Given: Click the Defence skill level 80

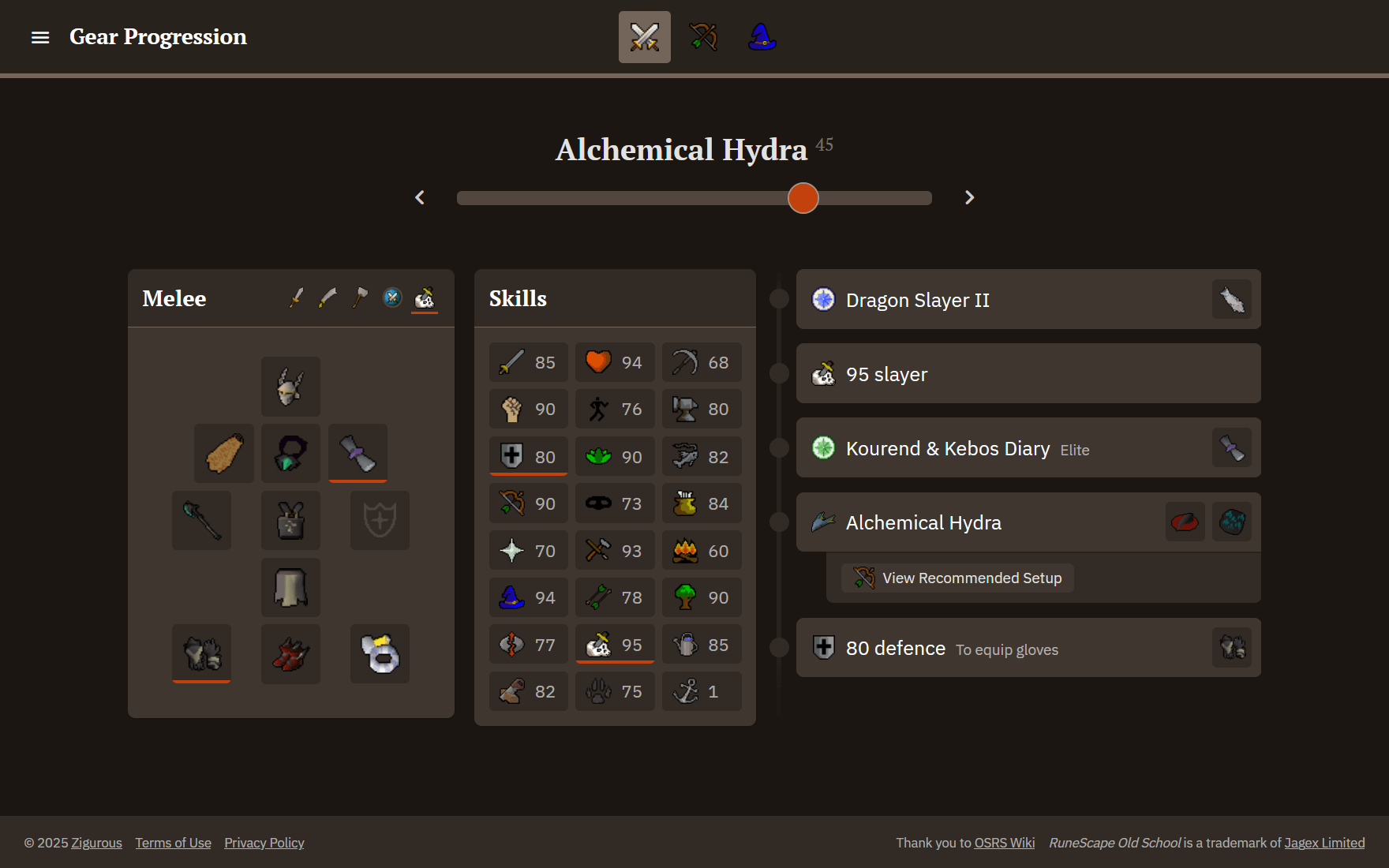Looking at the screenshot, I should coord(528,457).
